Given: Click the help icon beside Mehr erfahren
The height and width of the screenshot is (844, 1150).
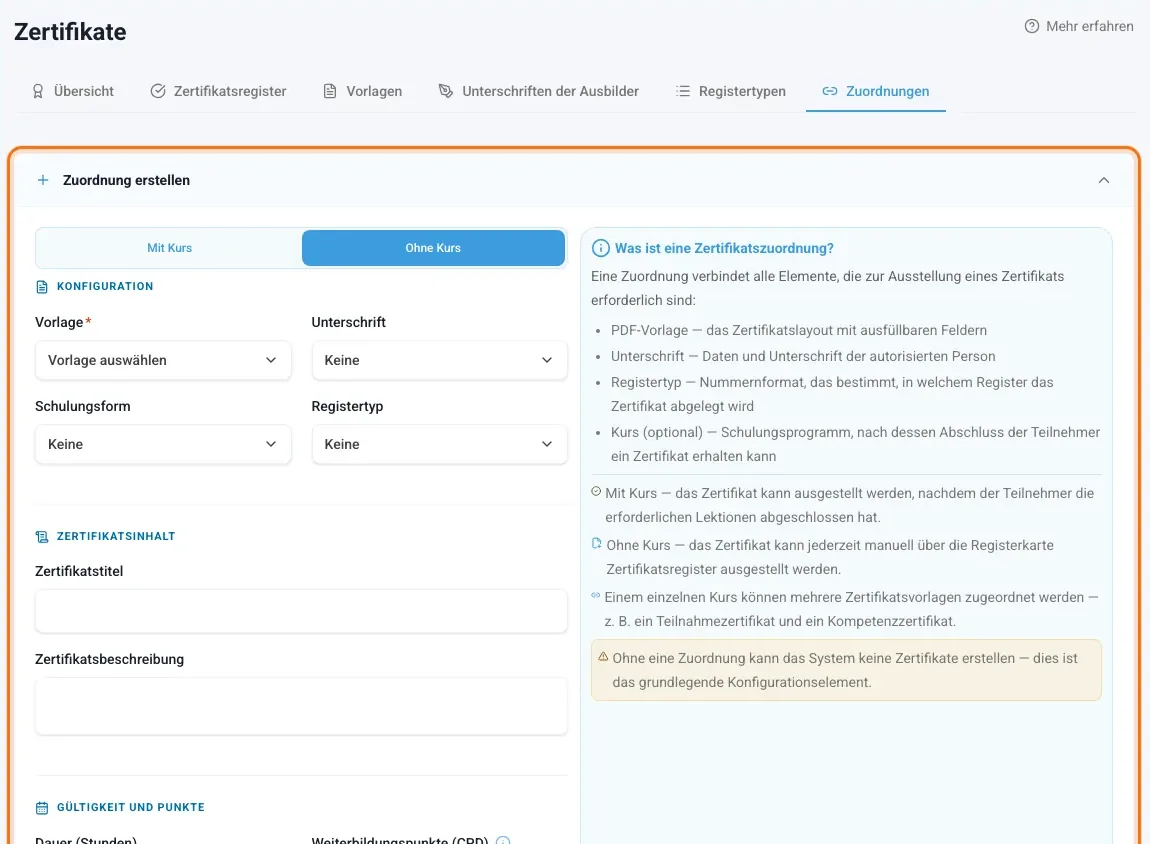Looking at the screenshot, I should 1031,26.
